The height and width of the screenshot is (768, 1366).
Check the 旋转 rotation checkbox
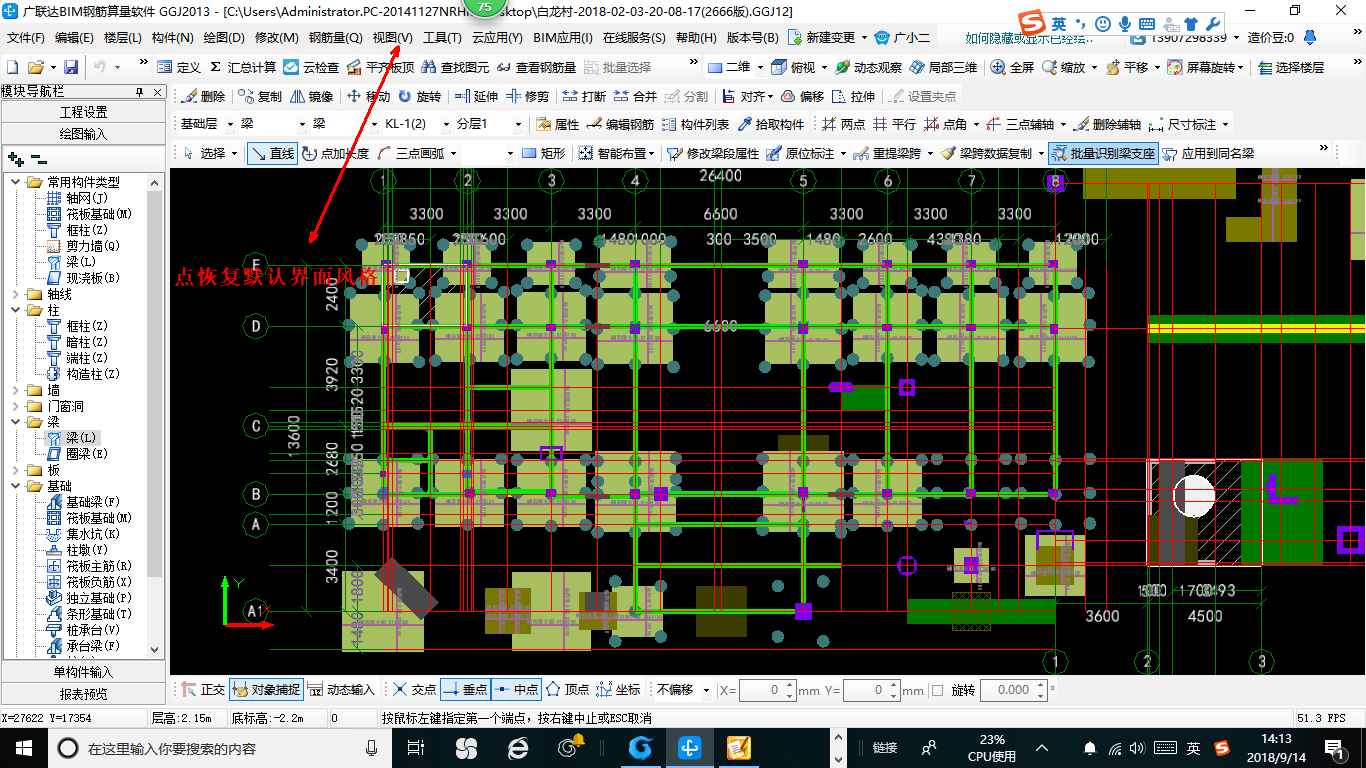(937, 690)
